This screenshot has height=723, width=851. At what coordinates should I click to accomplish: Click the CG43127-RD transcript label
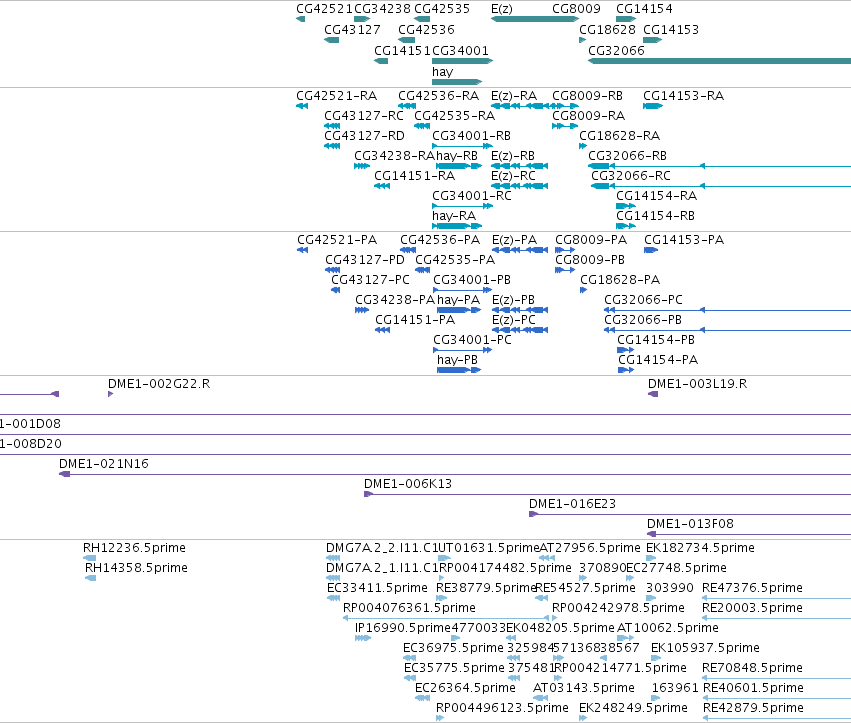[x=364, y=136]
